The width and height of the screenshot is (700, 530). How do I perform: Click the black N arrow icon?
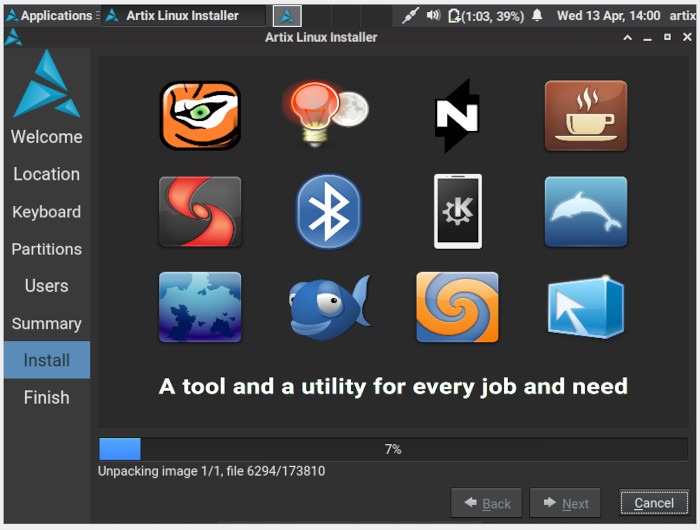click(457, 116)
